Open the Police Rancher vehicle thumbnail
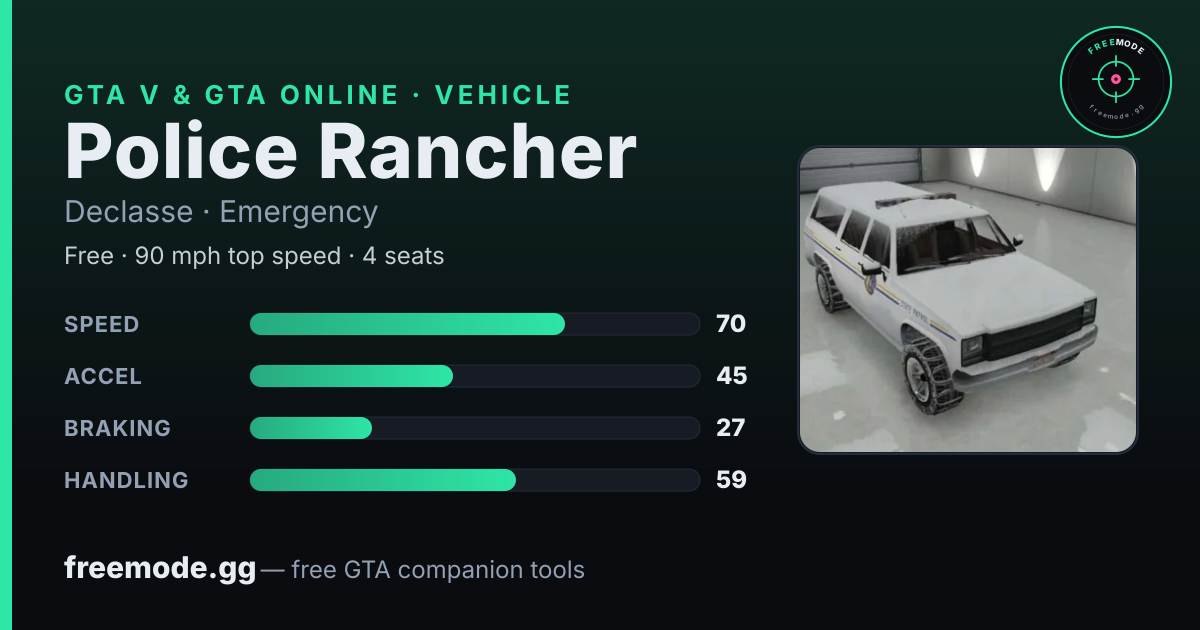 pyautogui.click(x=968, y=300)
